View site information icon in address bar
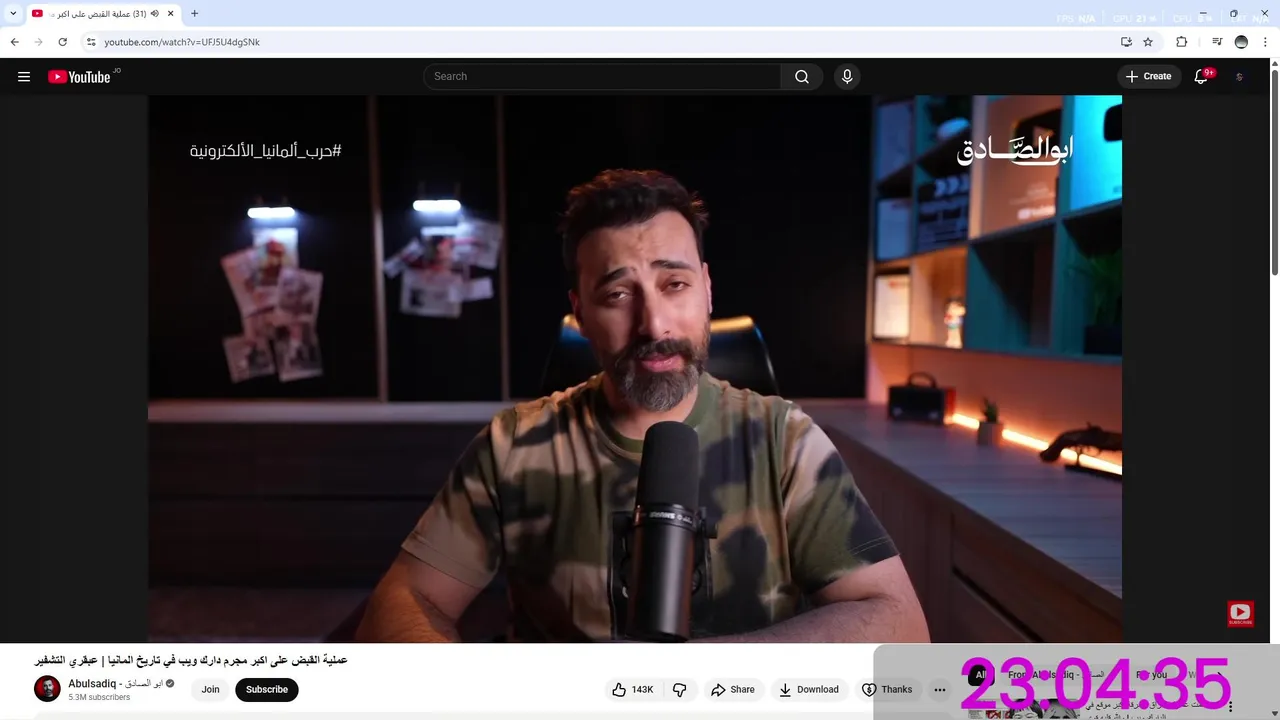1280x720 pixels. pyautogui.click(x=91, y=42)
